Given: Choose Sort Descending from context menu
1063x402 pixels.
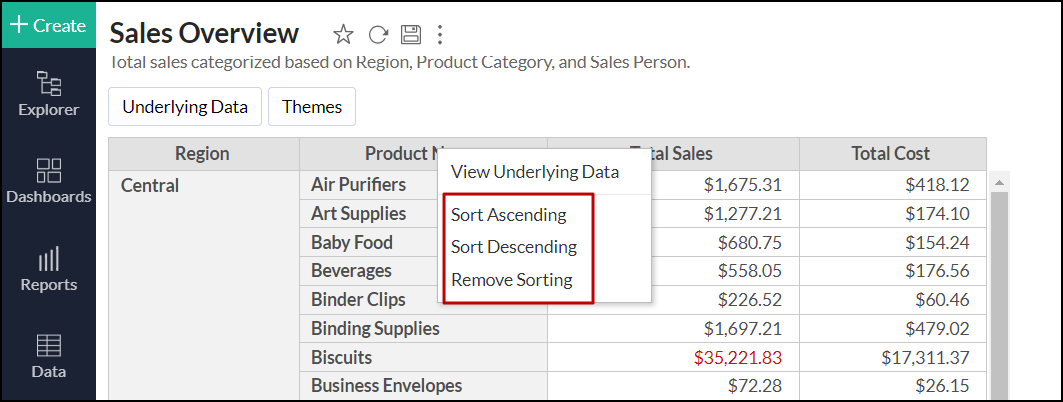Looking at the screenshot, I should [514, 247].
